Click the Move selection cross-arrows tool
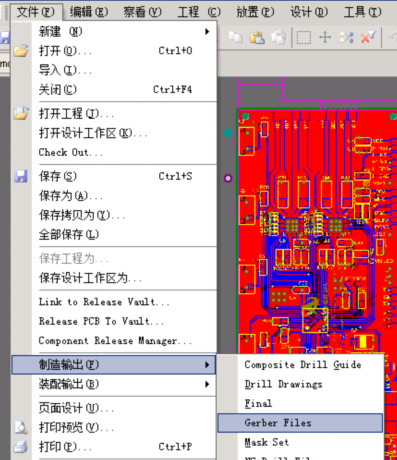This screenshot has height=460, width=397. click(x=325, y=37)
